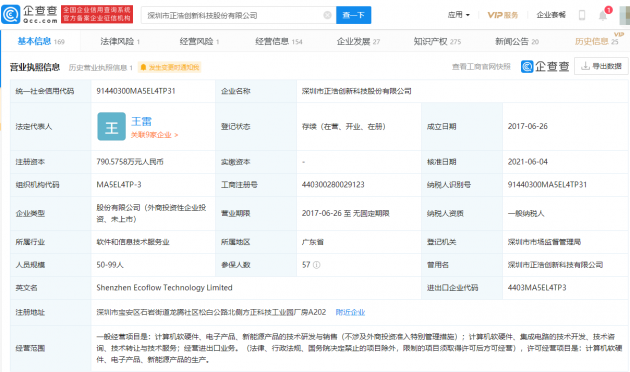Image resolution: width=630 pixels, height=372 pixels.
Task: Click the 发生变更时通知我 notification button
Action: click(170, 67)
